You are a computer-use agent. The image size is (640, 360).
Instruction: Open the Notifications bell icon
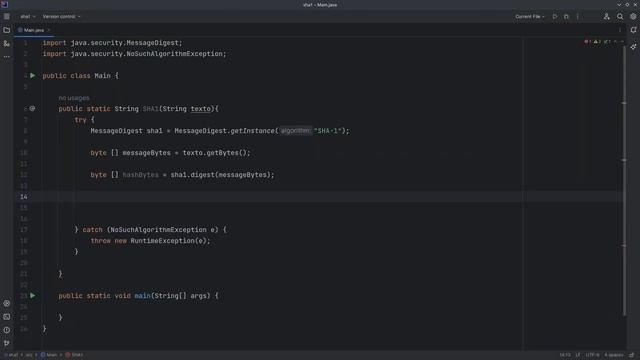tap(633, 30)
